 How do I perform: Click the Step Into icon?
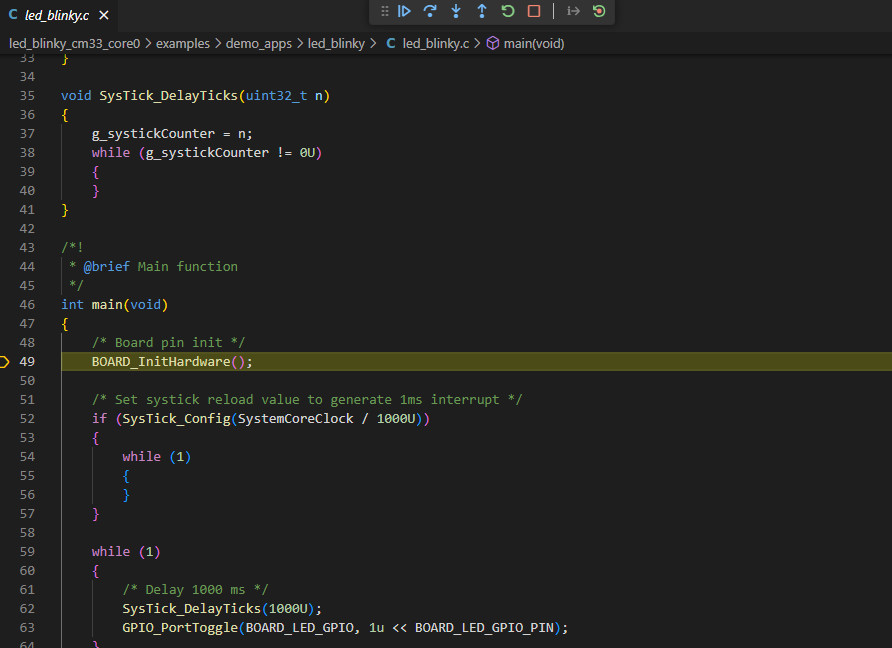click(x=455, y=11)
